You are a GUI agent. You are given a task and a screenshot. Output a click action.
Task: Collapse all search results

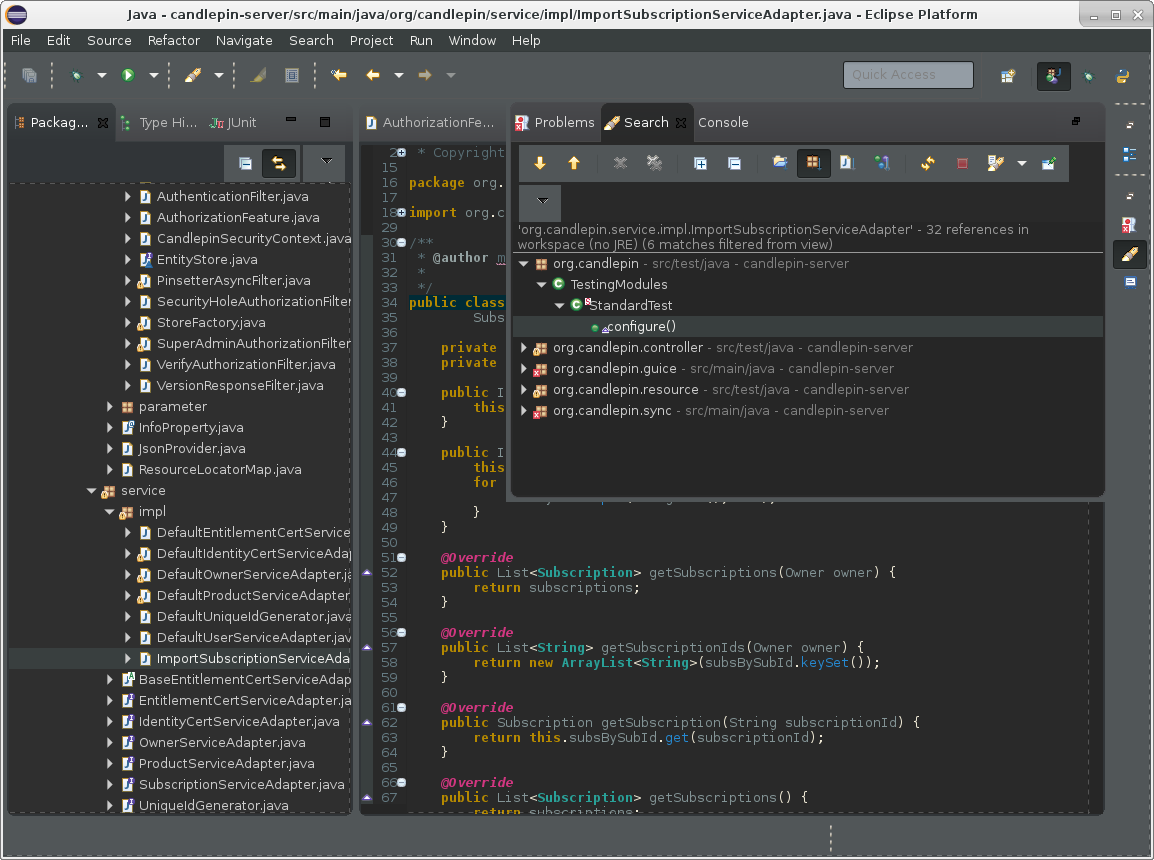(x=734, y=163)
